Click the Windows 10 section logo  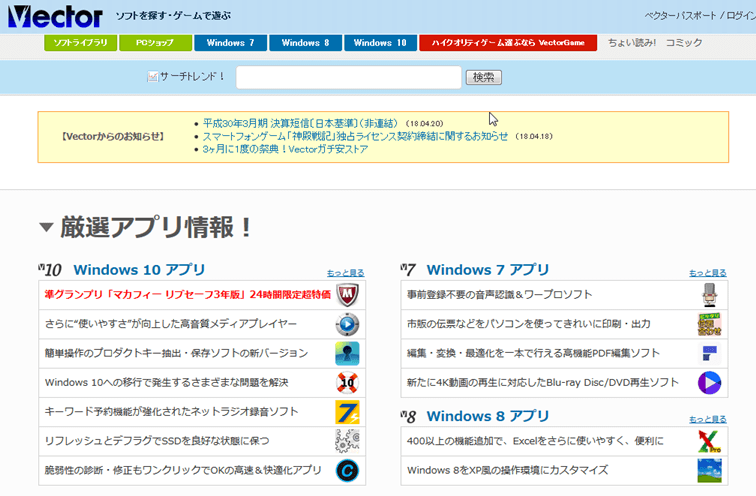point(50,269)
